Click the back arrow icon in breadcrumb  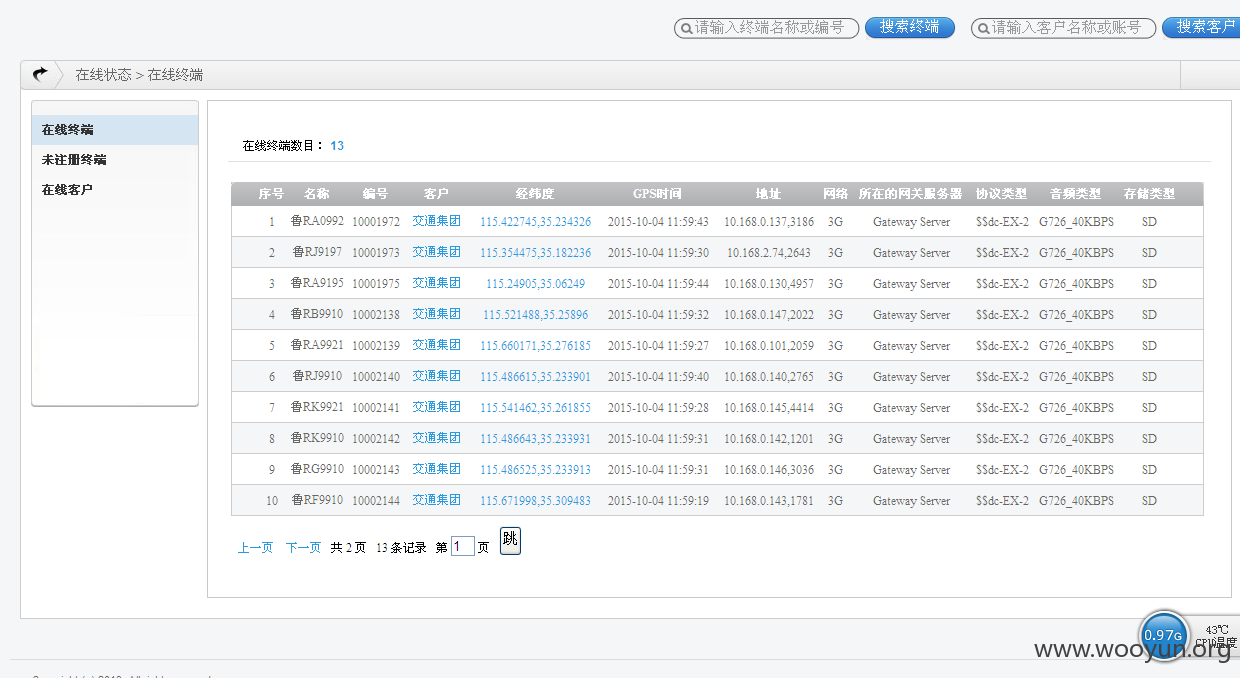(39, 74)
